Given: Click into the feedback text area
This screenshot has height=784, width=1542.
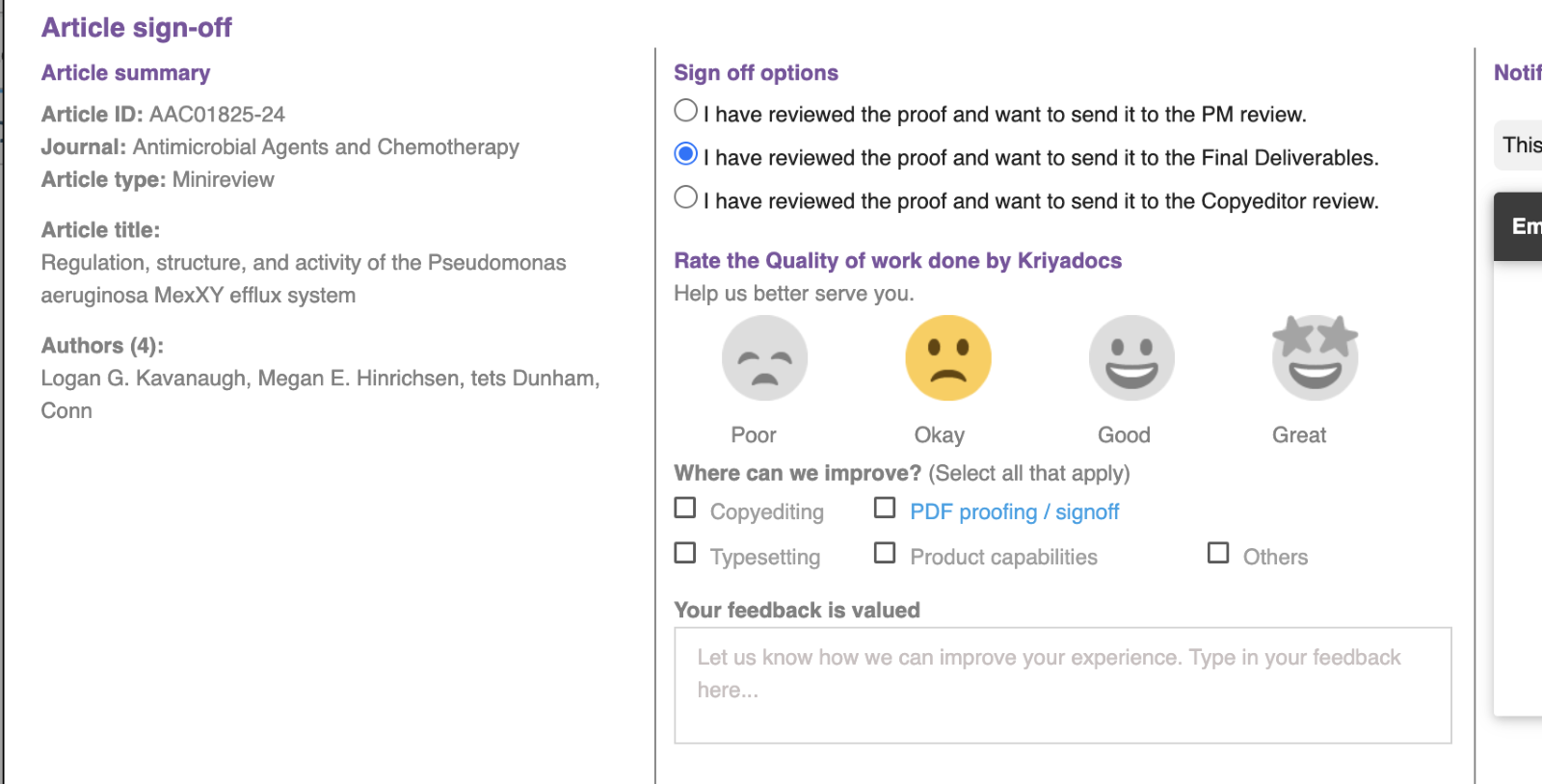Looking at the screenshot, I should [1062, 685].
